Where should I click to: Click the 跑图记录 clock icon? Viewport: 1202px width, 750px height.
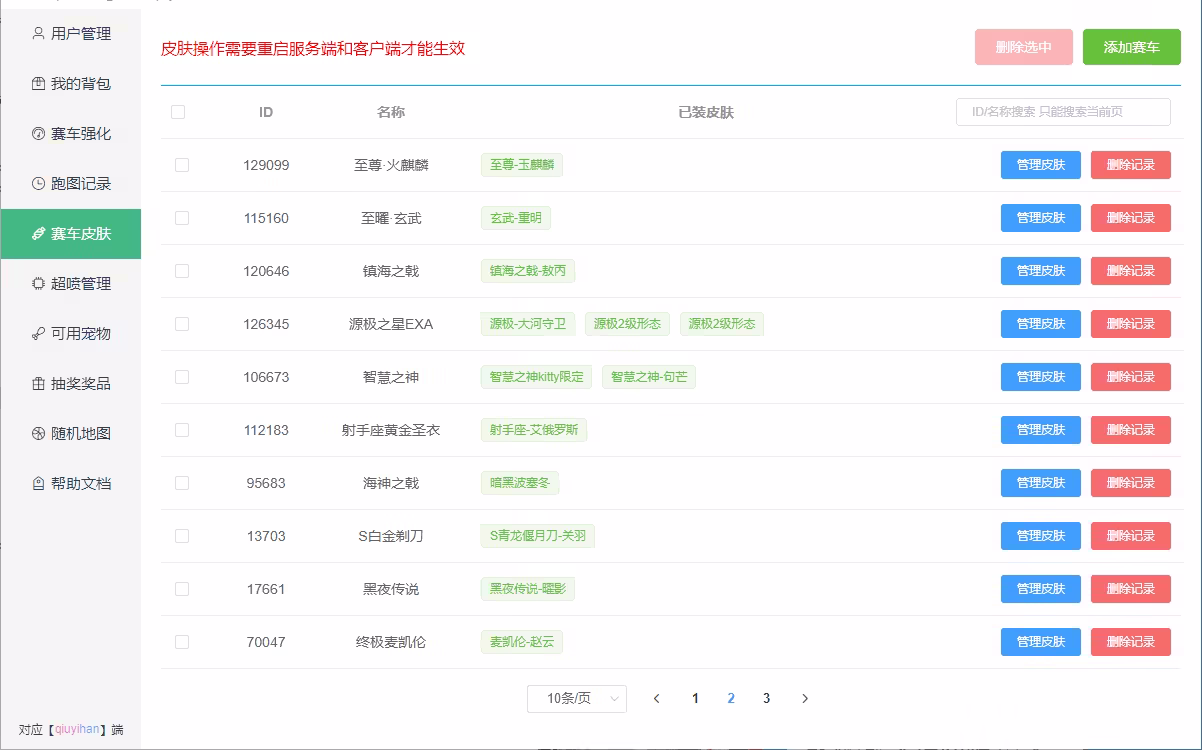tap(38, 184)
